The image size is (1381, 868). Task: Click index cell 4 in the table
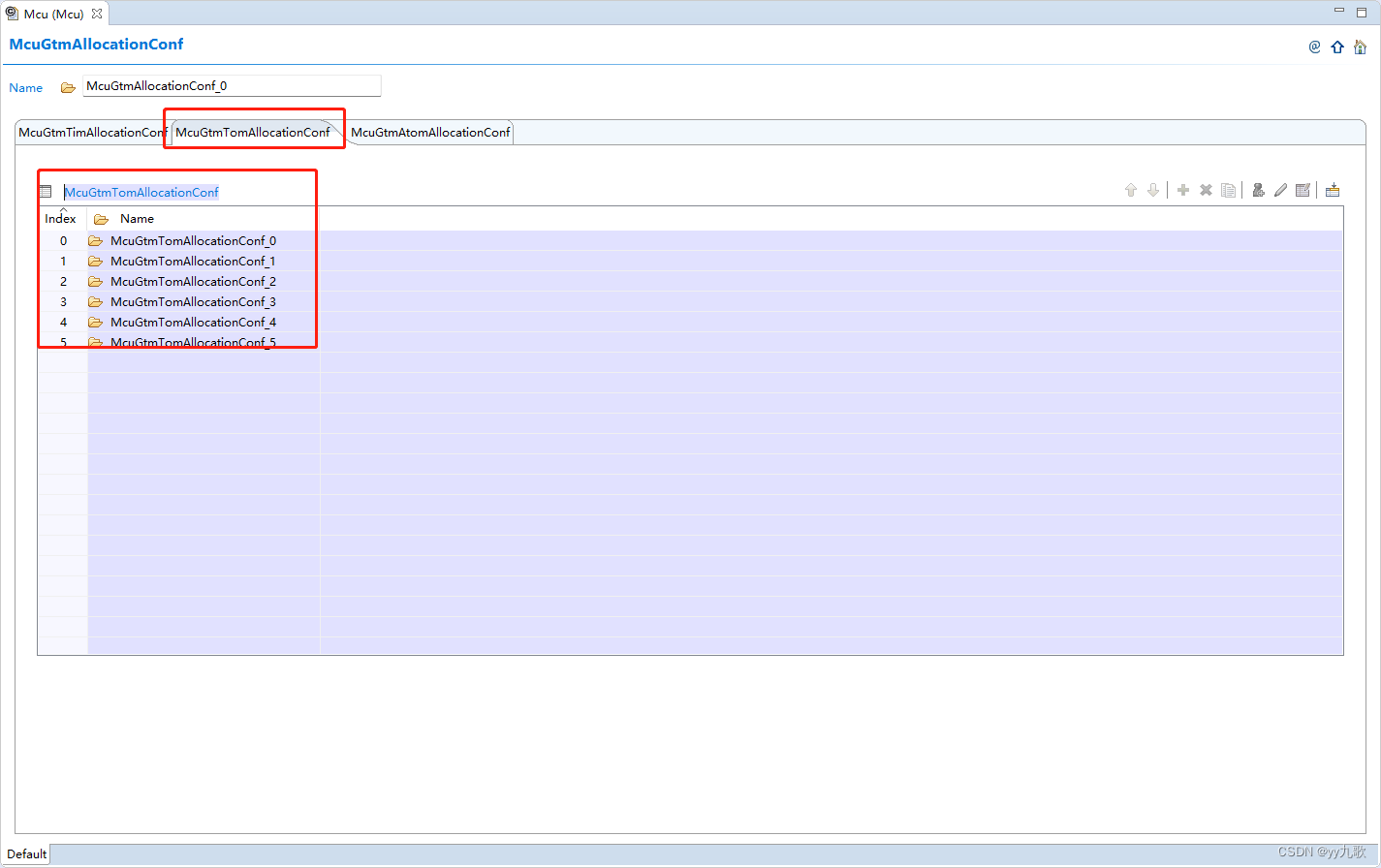tap(63, 323)
